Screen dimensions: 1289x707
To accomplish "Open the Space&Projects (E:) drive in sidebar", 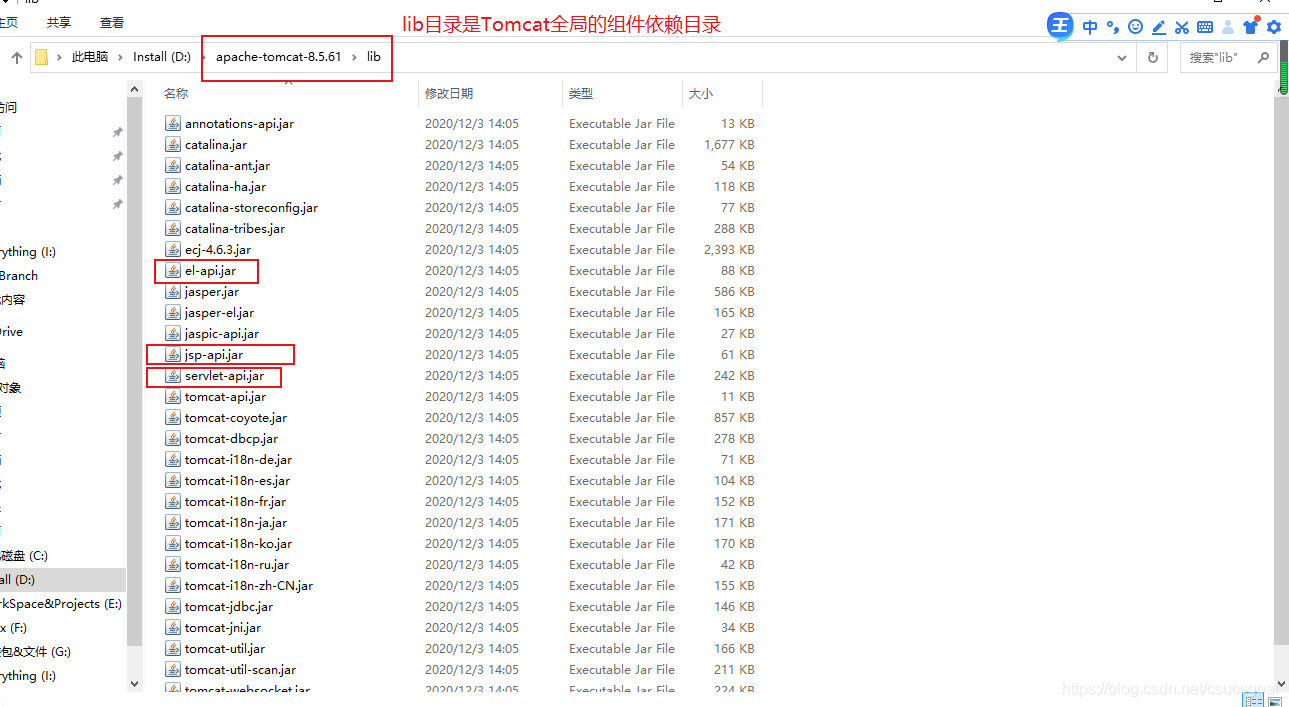I will point(63,604).
